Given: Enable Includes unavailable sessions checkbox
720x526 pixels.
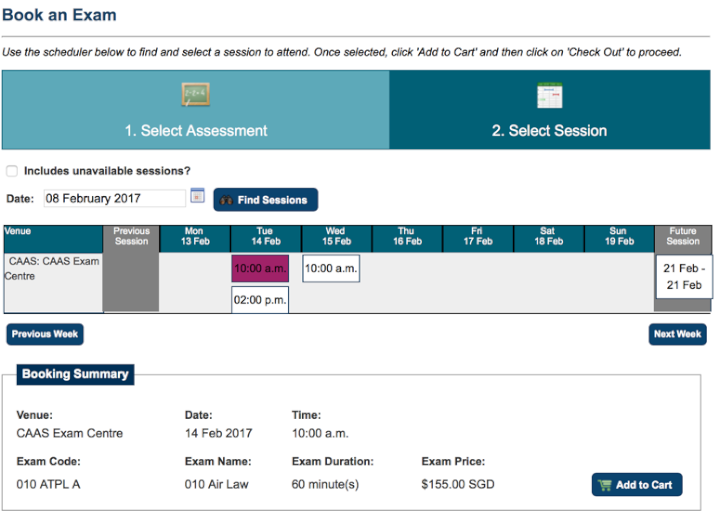Looking at the screenshot, I should 12,171.
